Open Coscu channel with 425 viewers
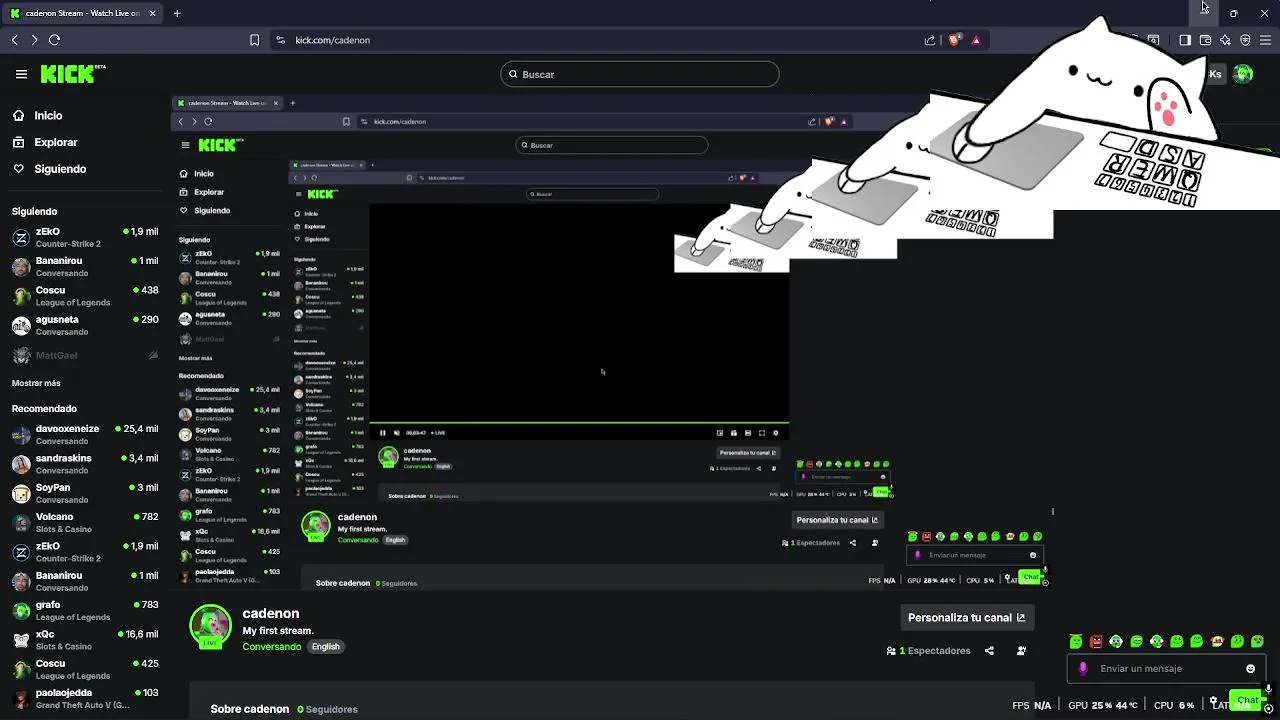 (85, 670)
